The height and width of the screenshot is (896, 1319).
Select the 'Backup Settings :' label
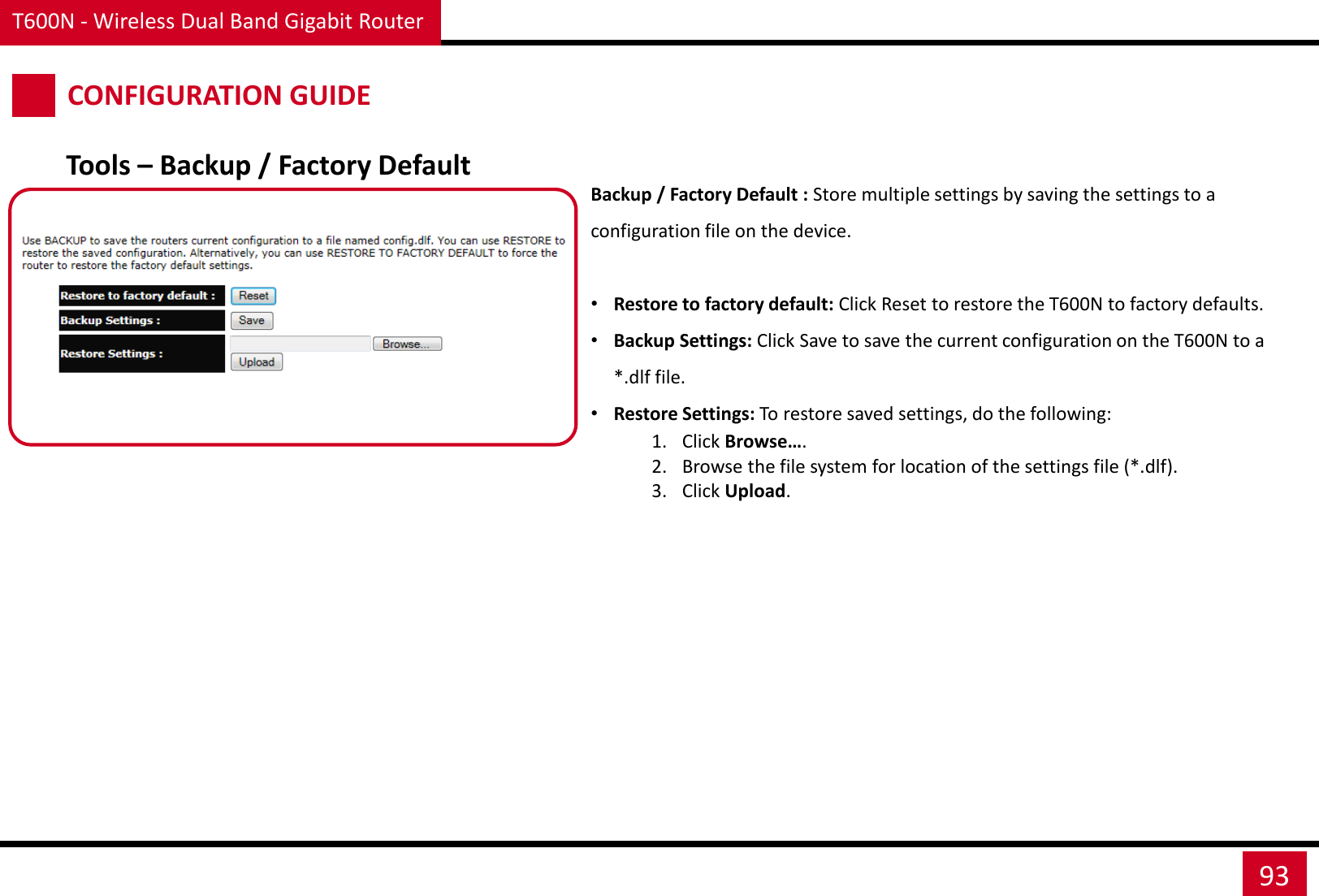point(141,321)
